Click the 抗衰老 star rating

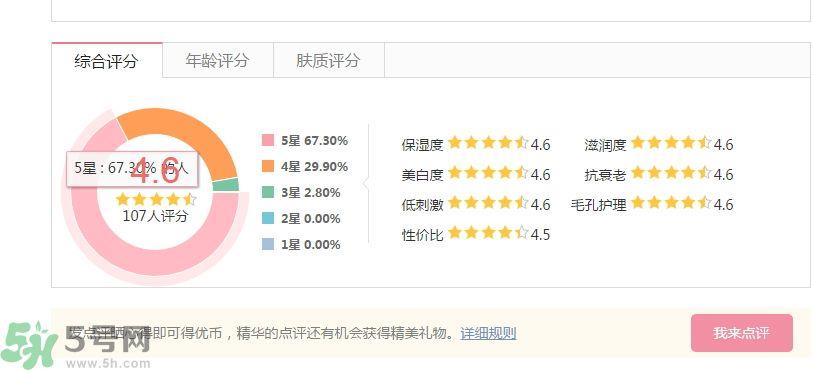[x=671, y=173]
